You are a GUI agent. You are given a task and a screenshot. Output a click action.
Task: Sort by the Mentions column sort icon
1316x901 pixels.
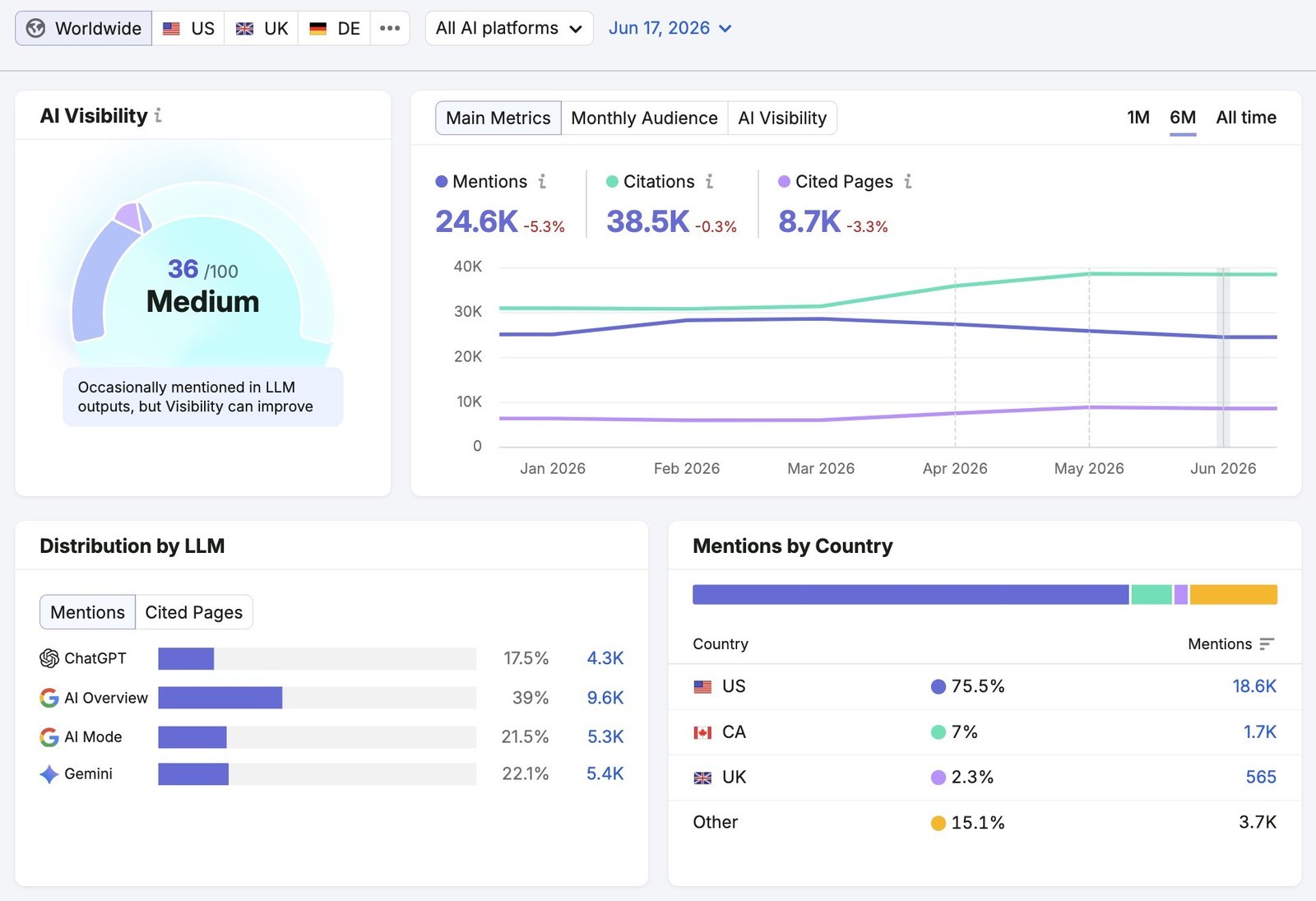click(x=1267, y=644)
